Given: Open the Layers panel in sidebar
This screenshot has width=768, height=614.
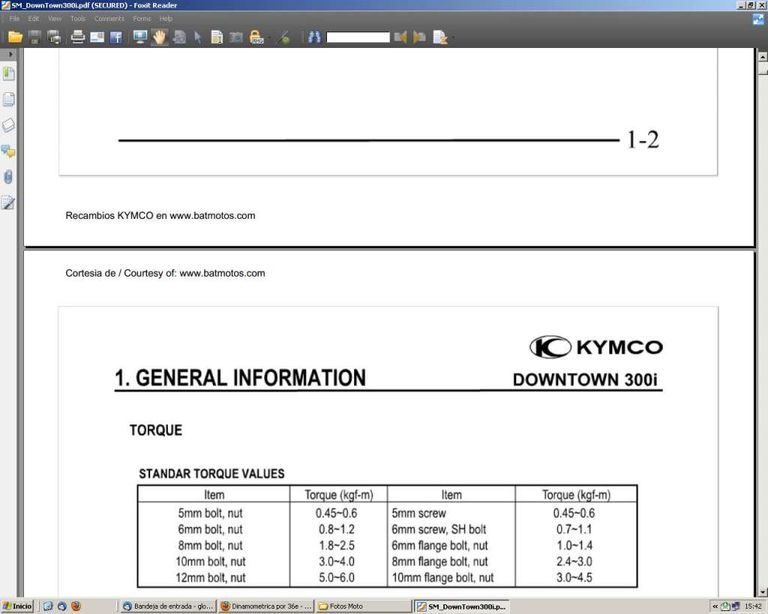Looking at the screenshot, I should [x=9, y=125].
